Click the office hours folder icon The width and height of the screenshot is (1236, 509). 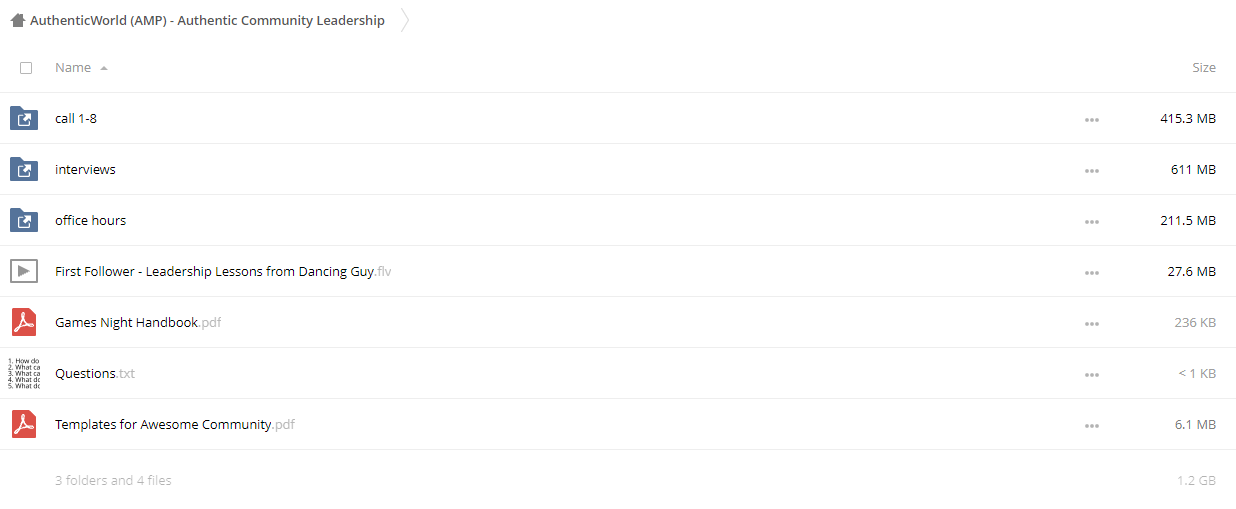[x=24, y=220]
